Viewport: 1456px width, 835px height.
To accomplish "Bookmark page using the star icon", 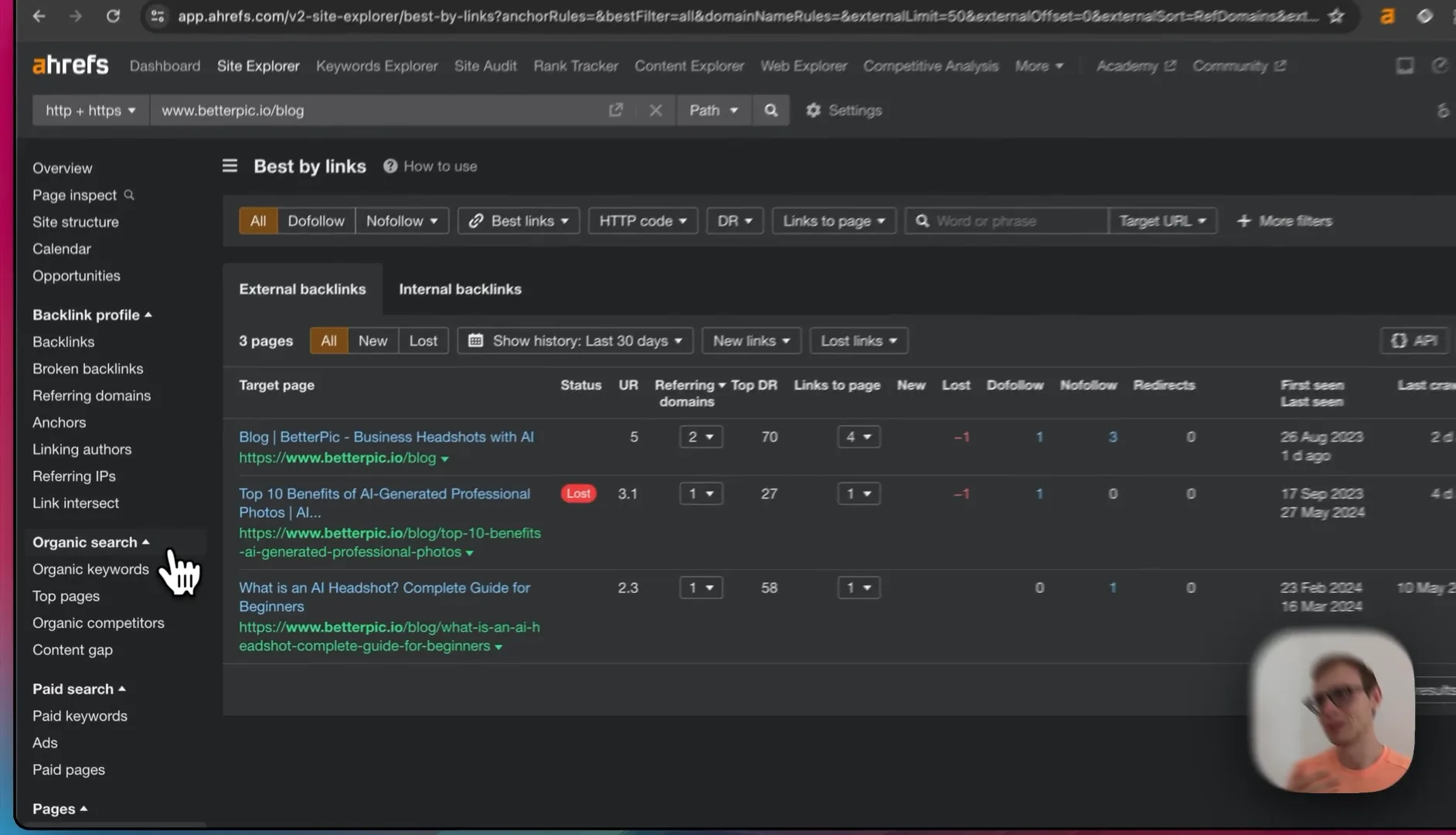I will click(x=1336, y=15).
